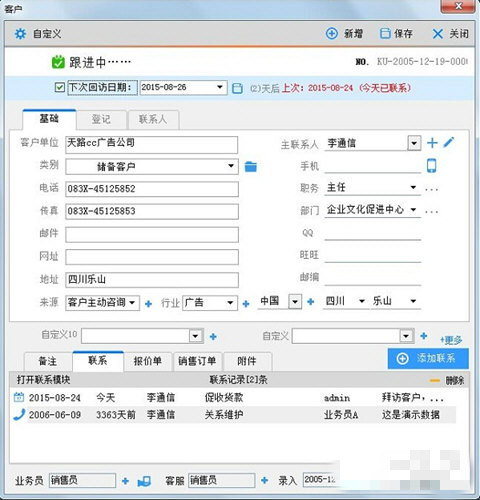Close the 客户 window with red X
This screenshot has width=480, height=500.
pos(459,6)
